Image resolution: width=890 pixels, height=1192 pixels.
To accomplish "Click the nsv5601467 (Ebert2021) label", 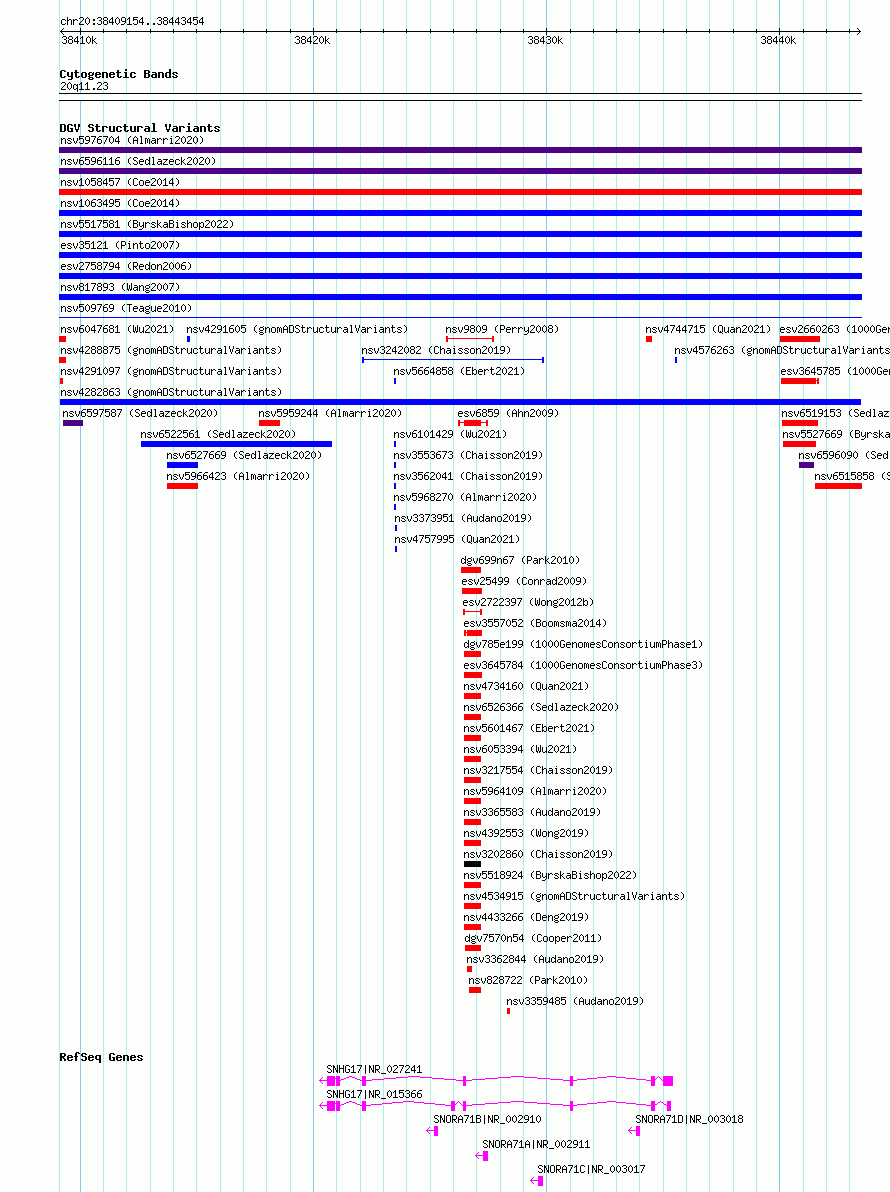I will (529, 728).
